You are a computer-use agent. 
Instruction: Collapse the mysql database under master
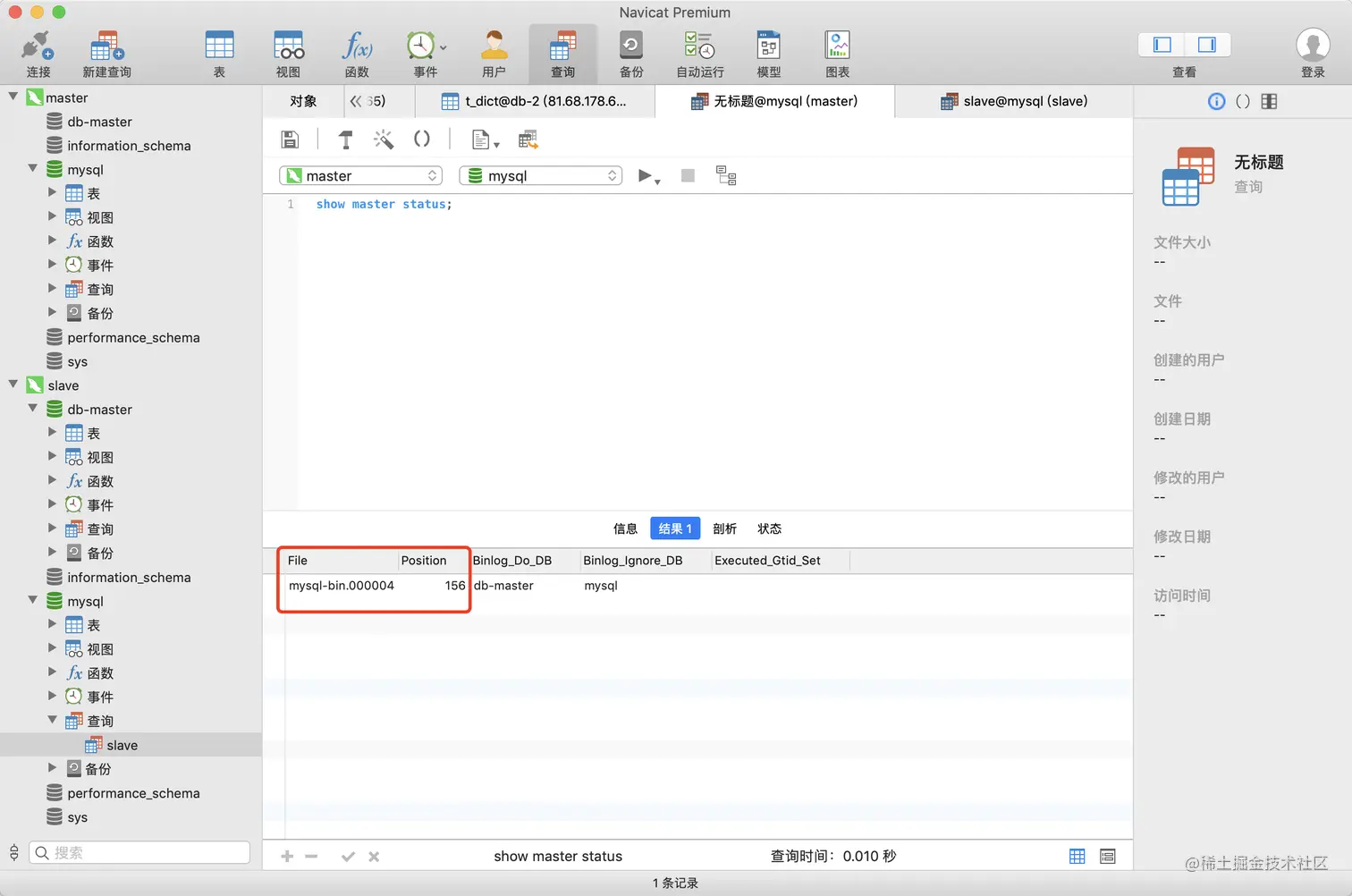pyautogui.click(x=33, y=168)
